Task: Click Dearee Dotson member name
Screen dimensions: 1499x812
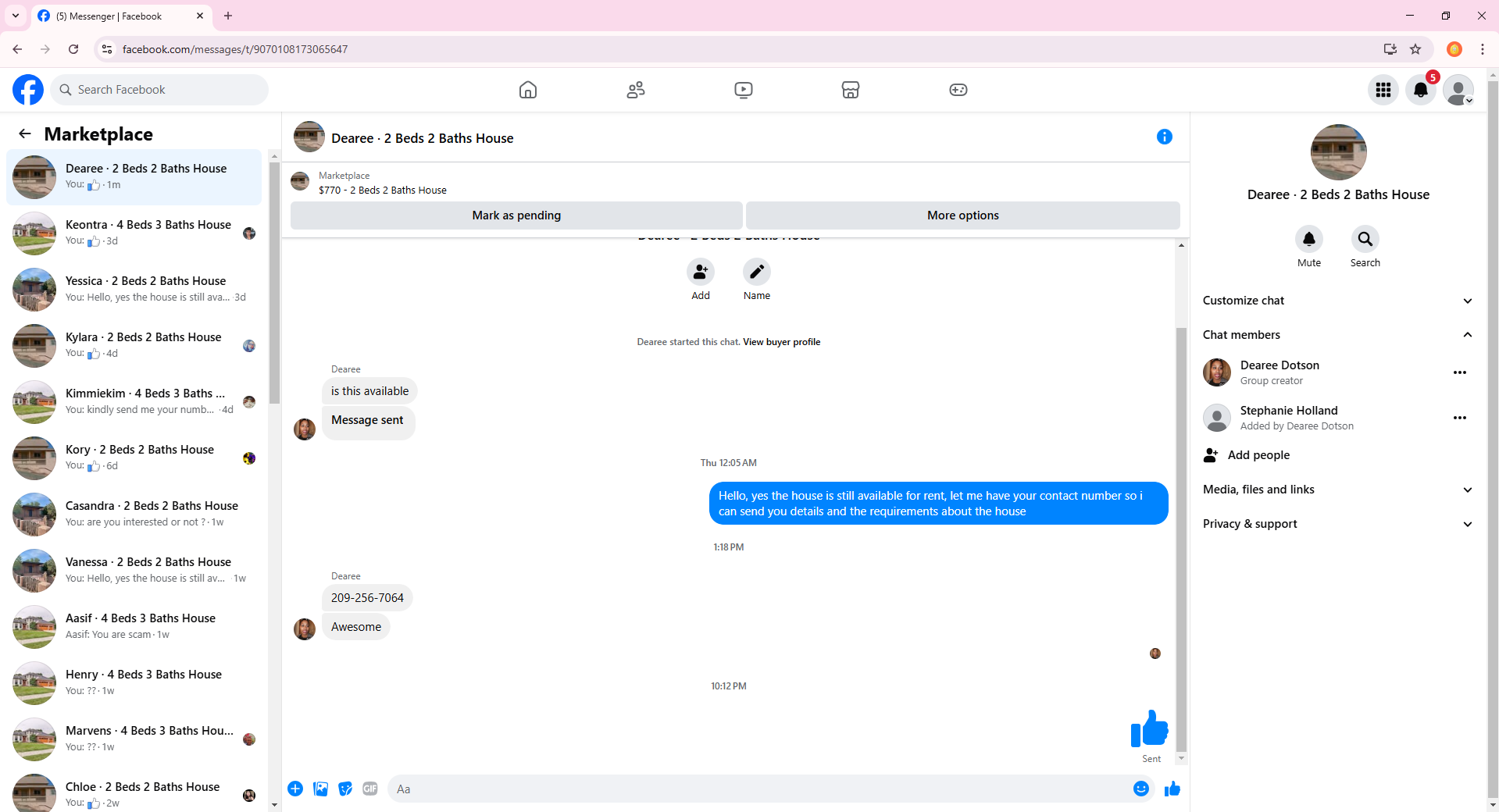Action: (x=1280, y=365)
